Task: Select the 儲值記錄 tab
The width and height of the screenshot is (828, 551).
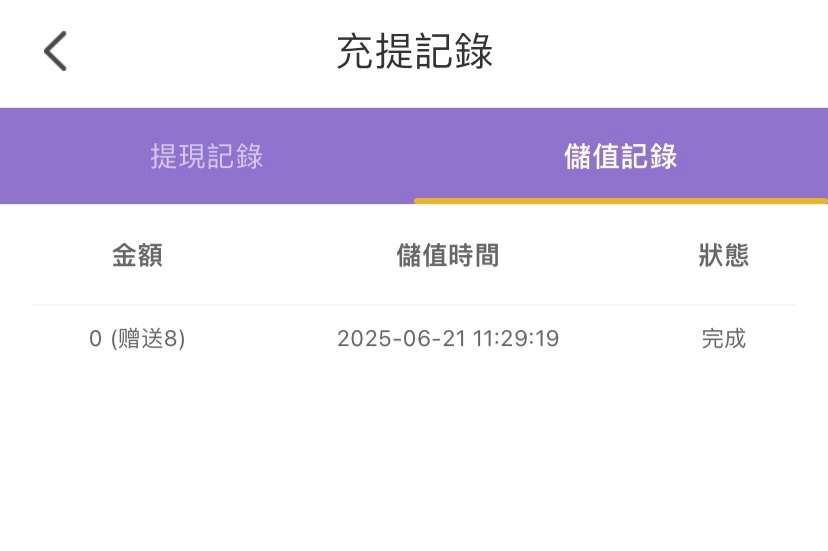Action: (x=620, y=156)
